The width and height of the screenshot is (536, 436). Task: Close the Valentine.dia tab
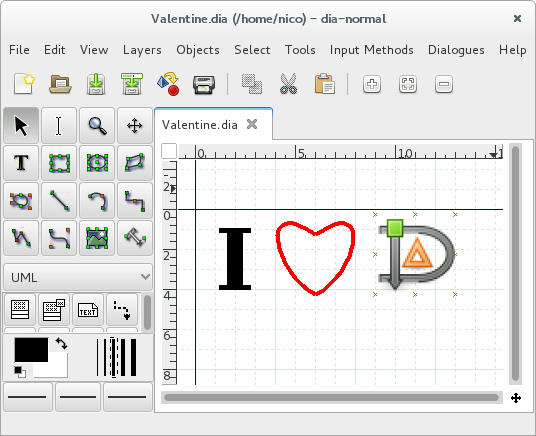252,124
